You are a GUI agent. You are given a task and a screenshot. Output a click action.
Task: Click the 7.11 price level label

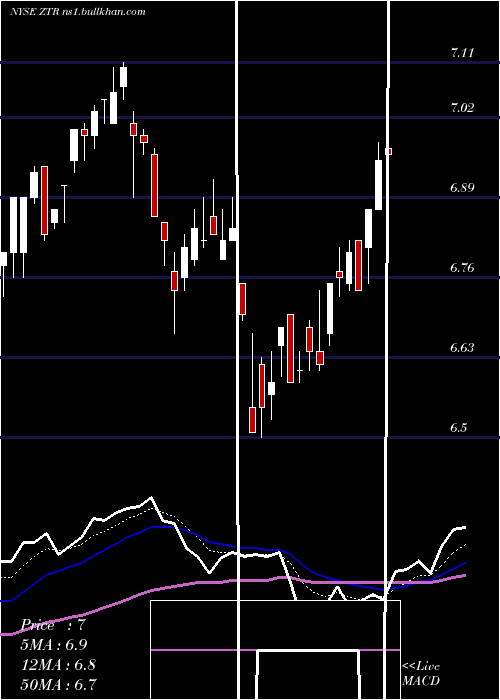coord(462,53)
